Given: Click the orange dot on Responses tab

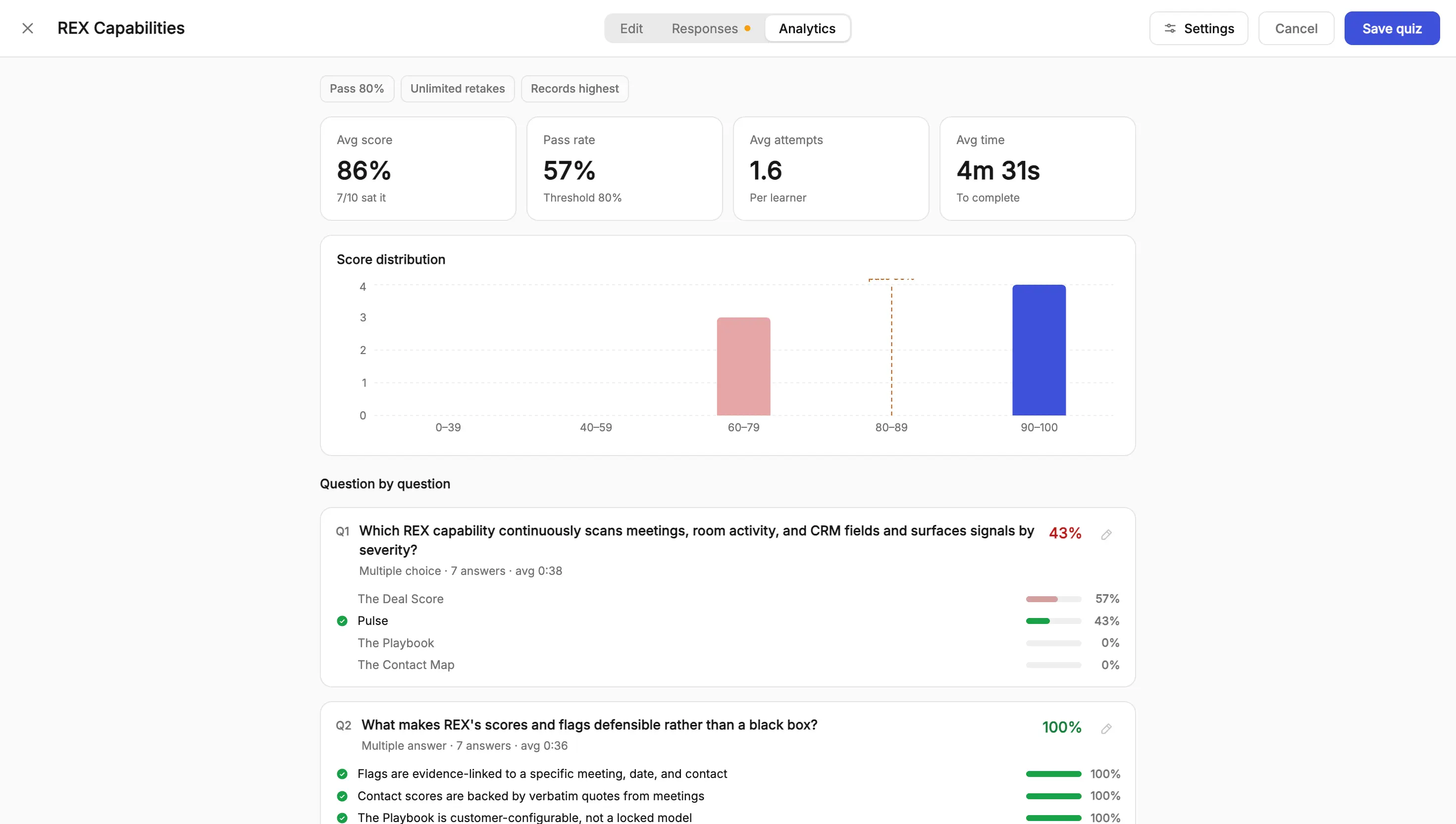Looking at the screenshot, I should coord(747,28).
